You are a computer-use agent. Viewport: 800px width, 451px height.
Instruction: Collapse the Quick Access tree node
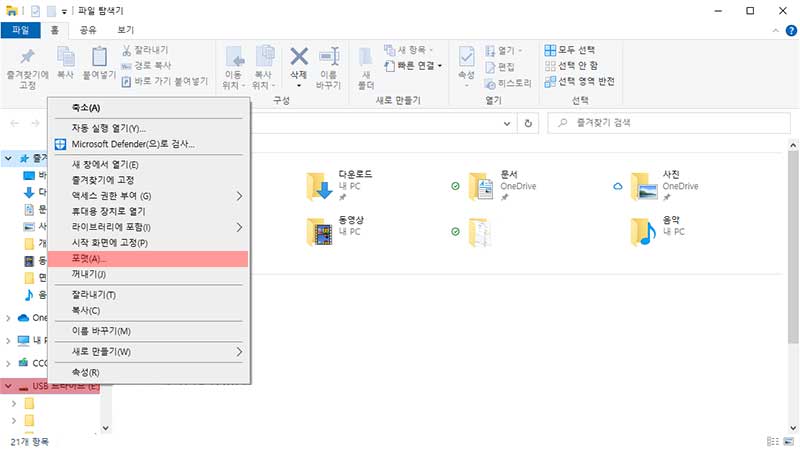coord(8,159)
